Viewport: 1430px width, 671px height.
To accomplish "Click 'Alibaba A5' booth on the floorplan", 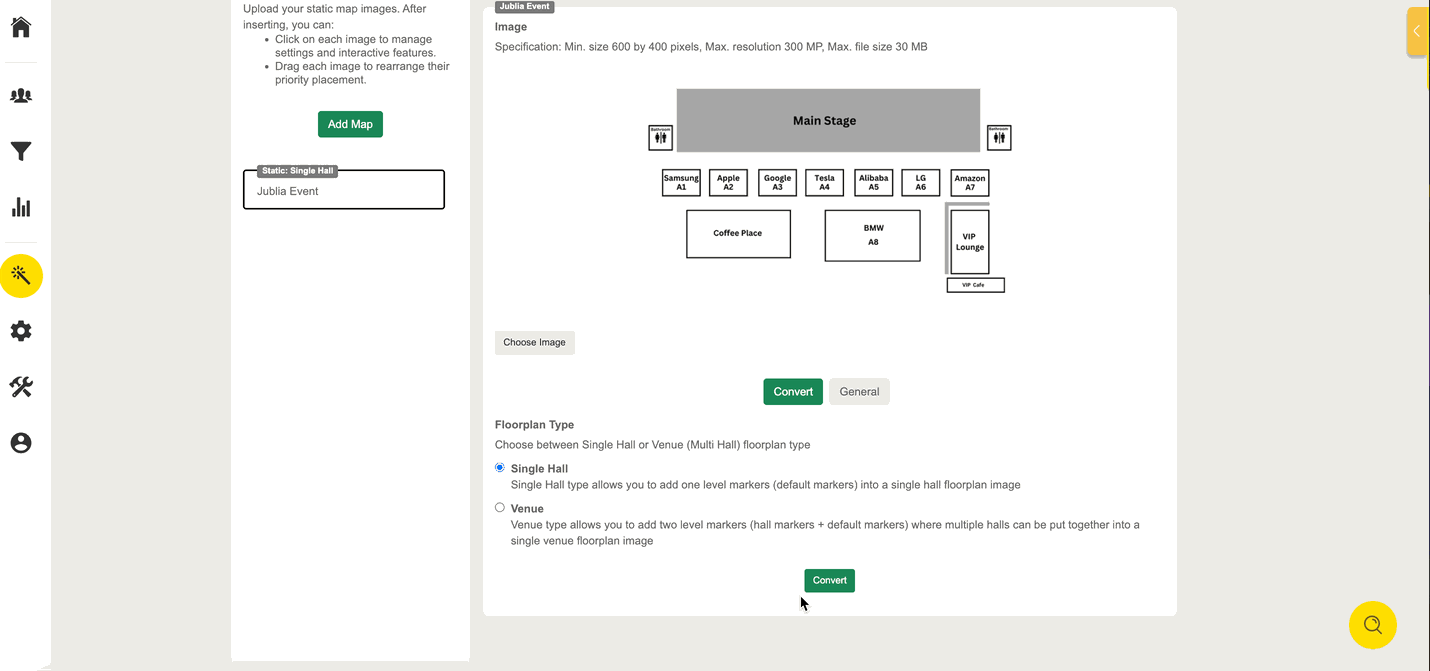I will (x=873, y=183).
